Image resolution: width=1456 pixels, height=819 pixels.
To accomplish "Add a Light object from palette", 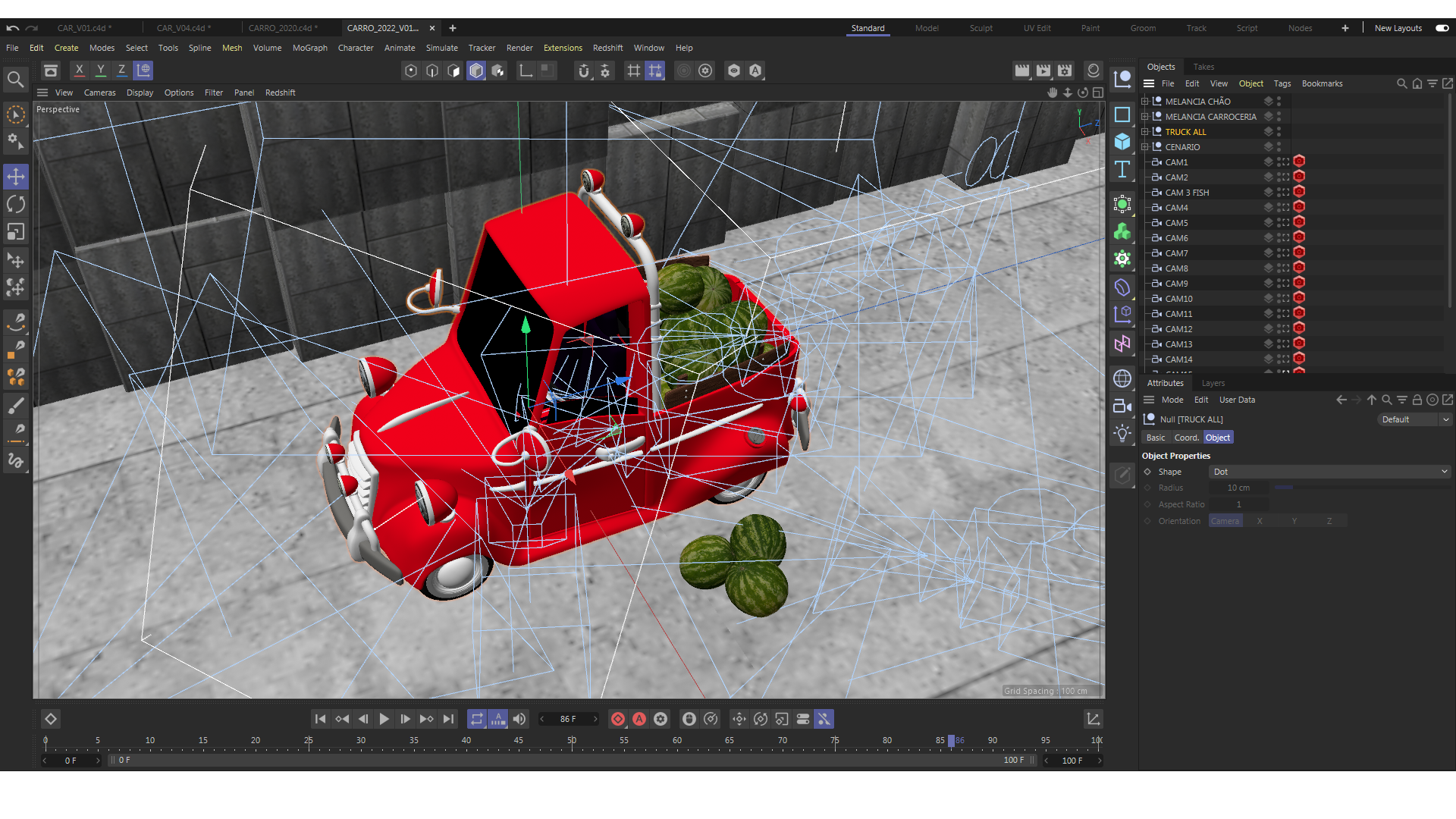I will tap(1122, 434).
